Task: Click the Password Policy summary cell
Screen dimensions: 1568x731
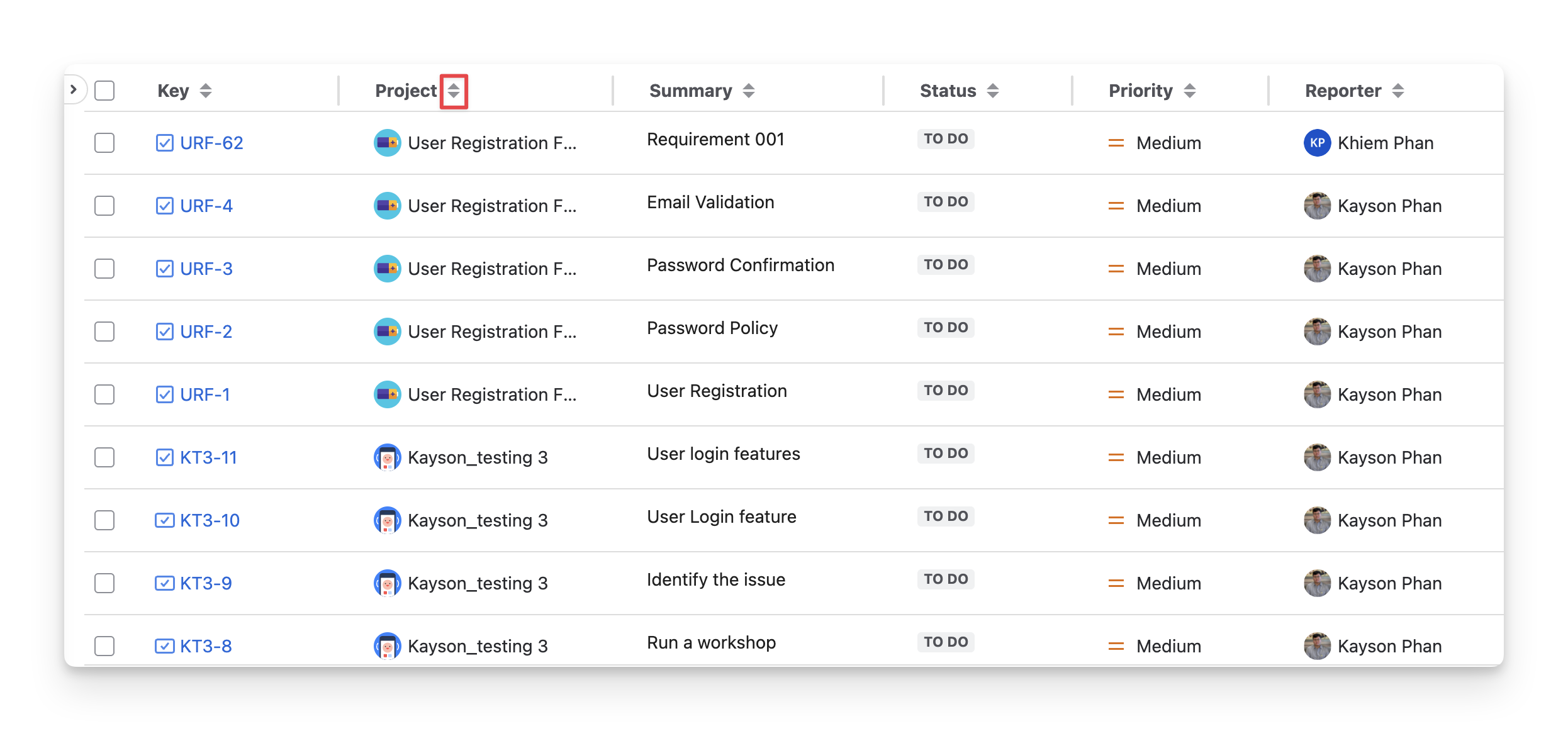Action: pos(712,328)
